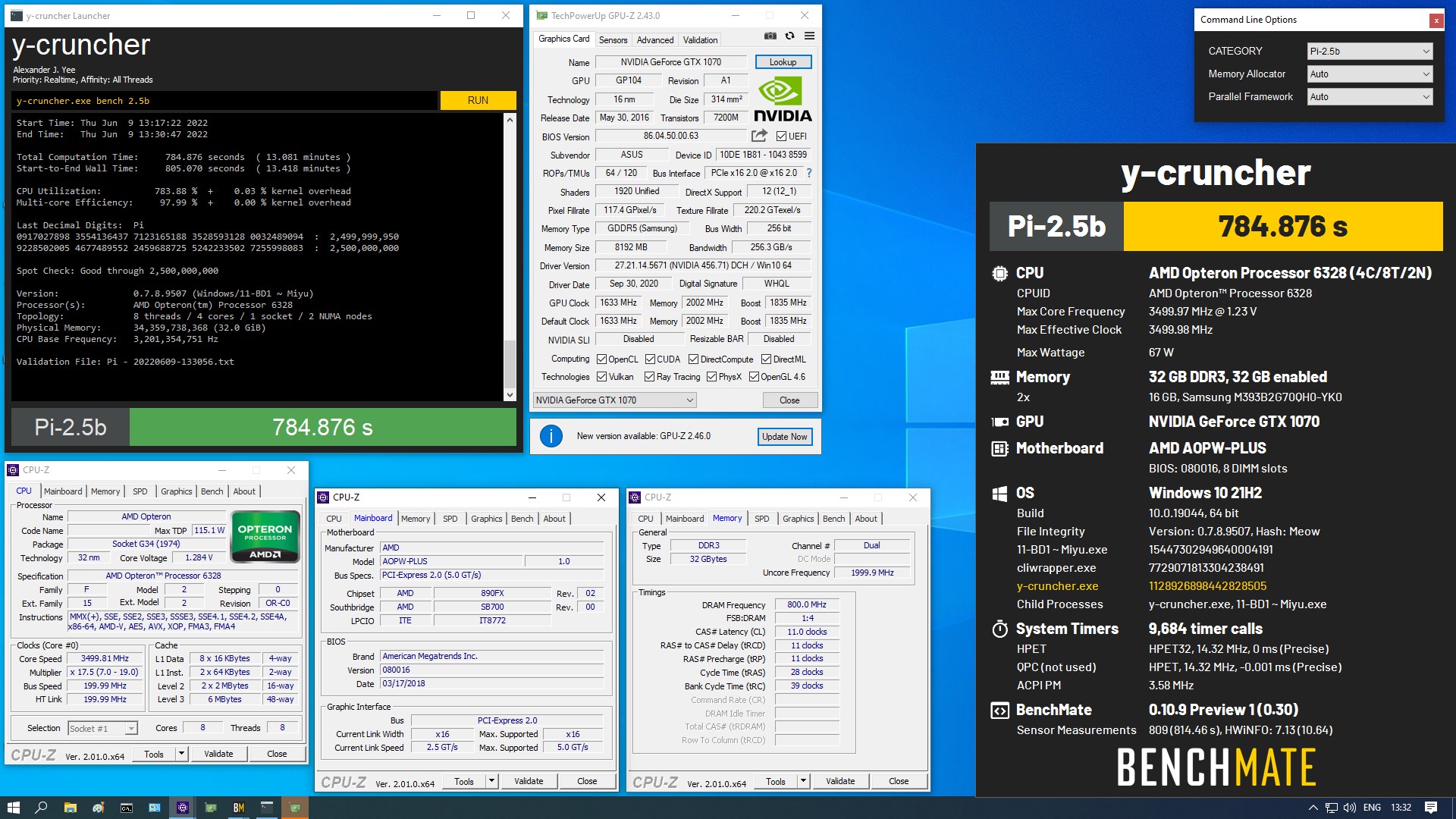Click the question mark beside Bus Interface

809,173
